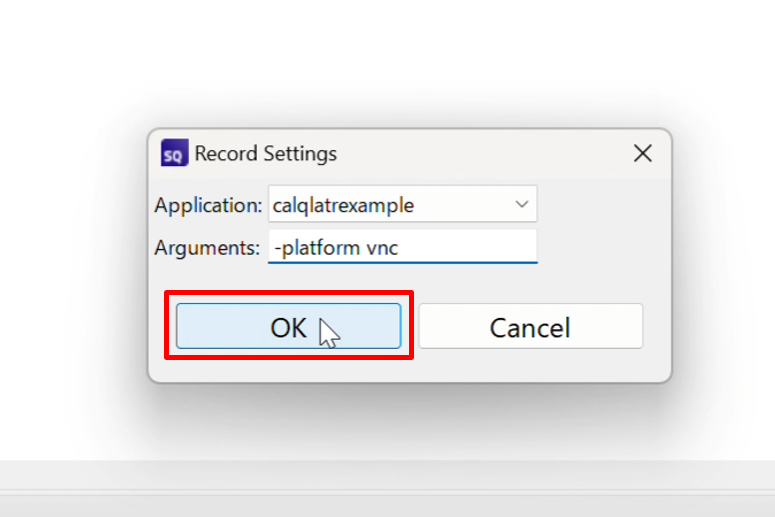Click the calqlatrexample text in the combo box

click(x=343, y=206)
